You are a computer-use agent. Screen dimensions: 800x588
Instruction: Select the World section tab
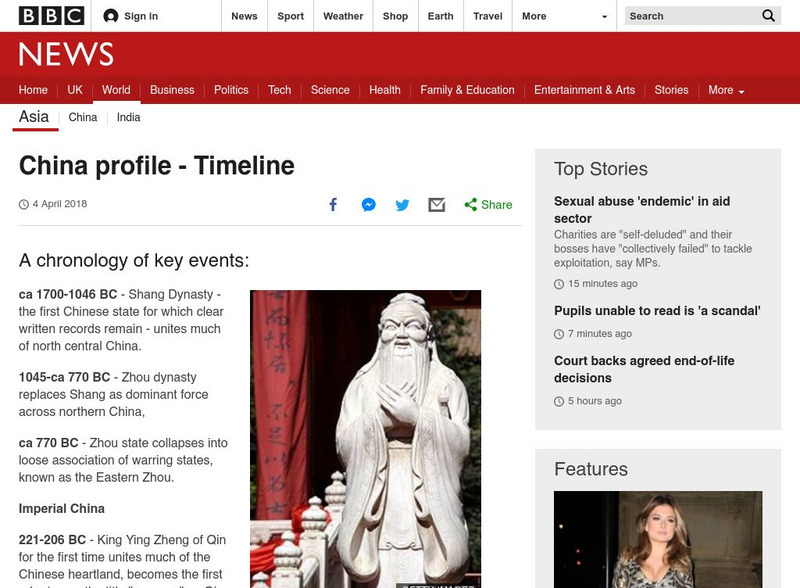click(x=116, y=90)
